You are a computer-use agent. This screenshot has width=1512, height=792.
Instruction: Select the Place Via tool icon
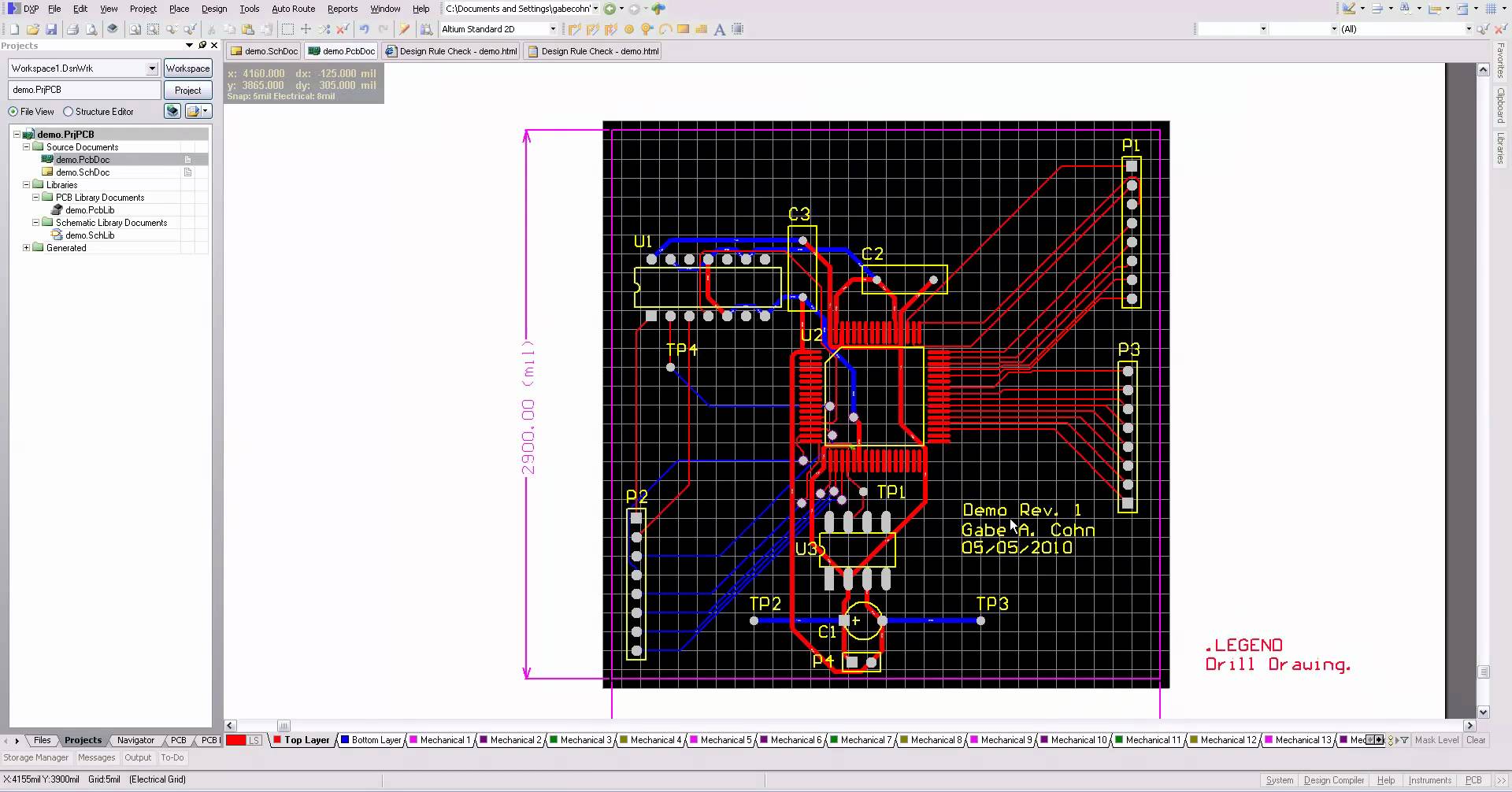pyautogui.click(x=647, y=29)
